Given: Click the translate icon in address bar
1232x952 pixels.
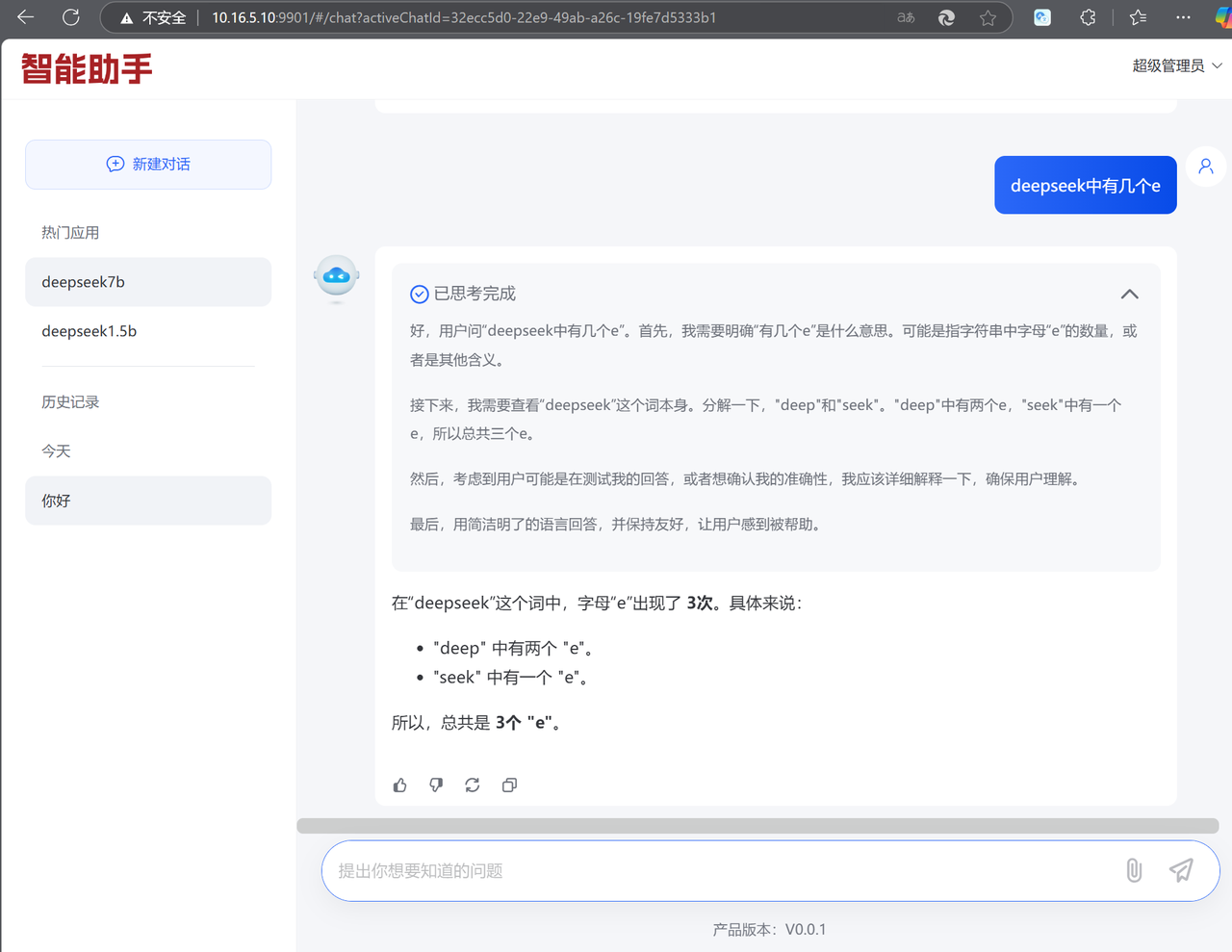Looking at the screenshot, I should [x=906, y=17].
